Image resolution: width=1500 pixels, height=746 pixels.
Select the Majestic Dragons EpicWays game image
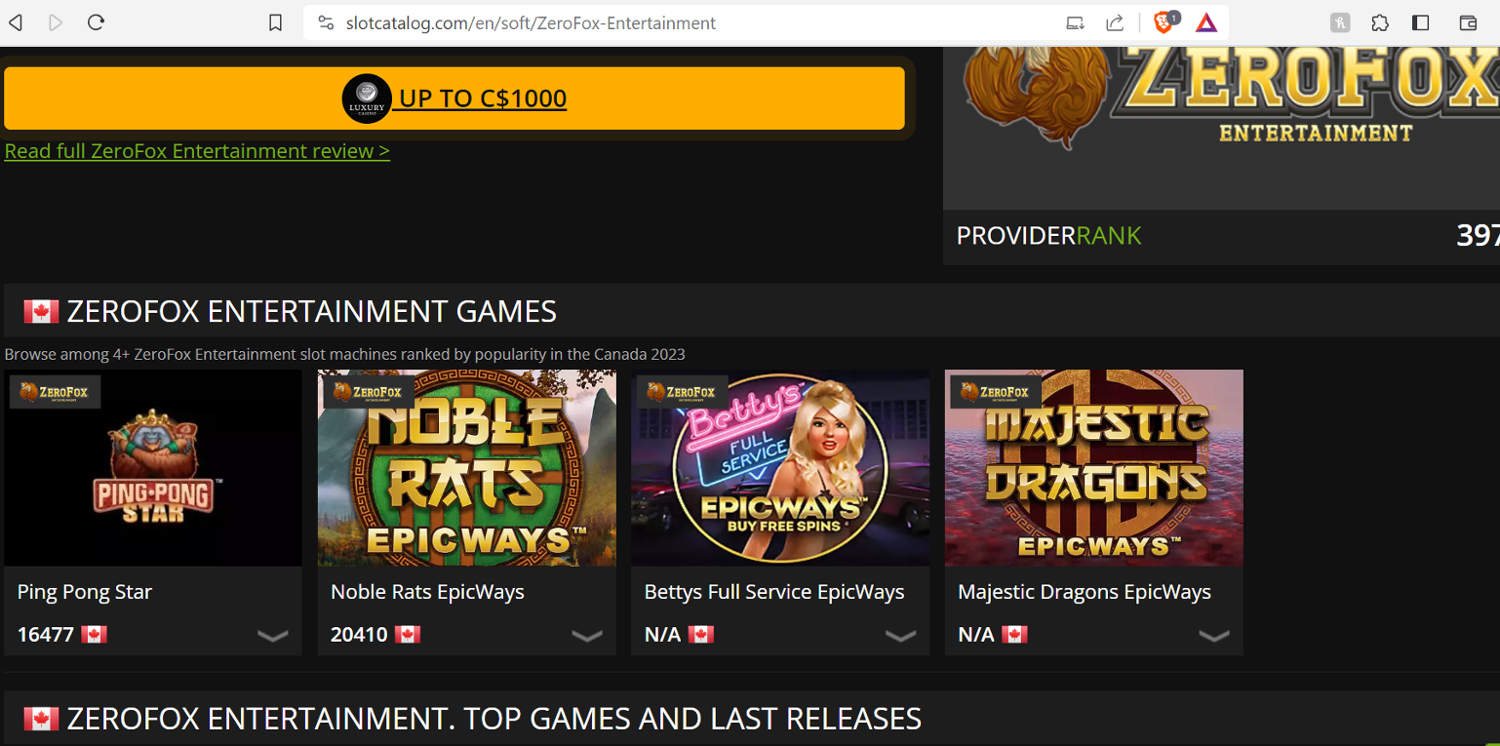click(x=1094, y=468)
